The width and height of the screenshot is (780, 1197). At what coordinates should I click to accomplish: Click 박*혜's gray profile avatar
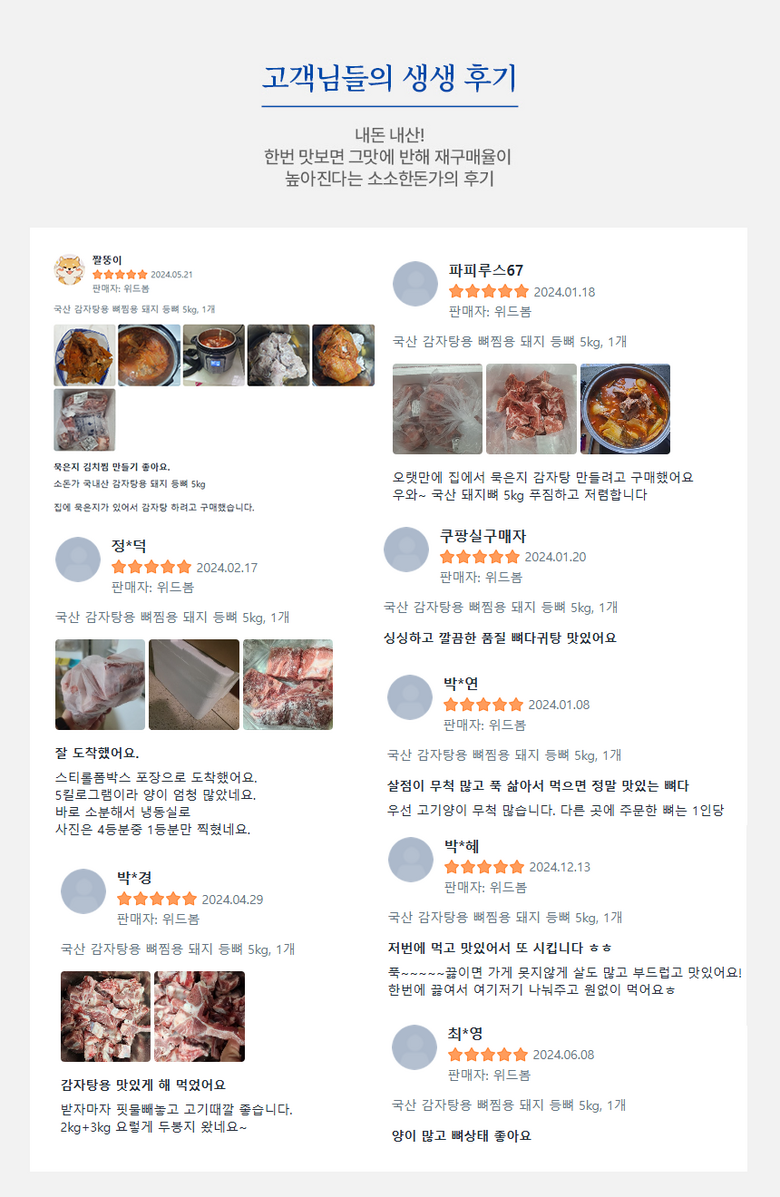[411, 860]
